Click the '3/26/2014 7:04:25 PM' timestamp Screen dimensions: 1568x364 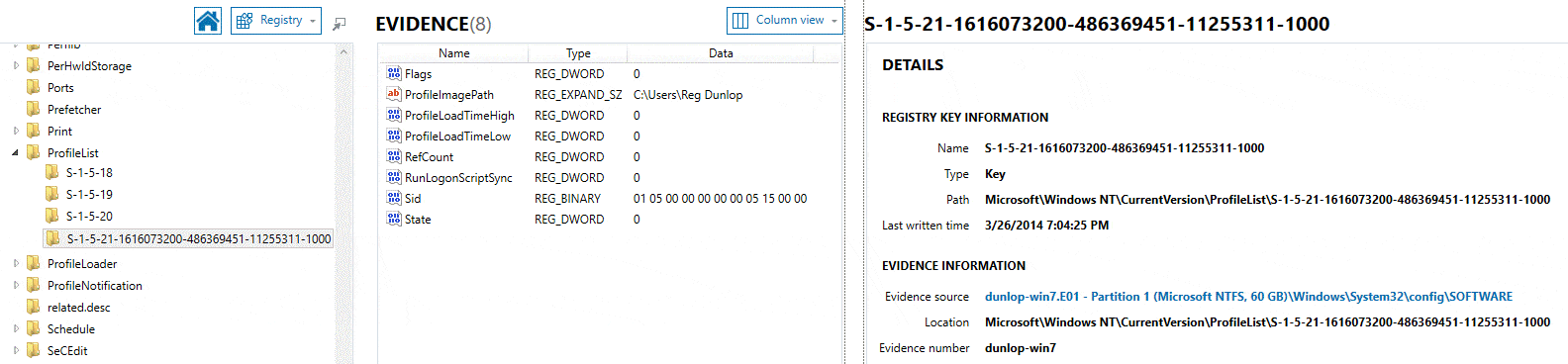pos(1046,226)
